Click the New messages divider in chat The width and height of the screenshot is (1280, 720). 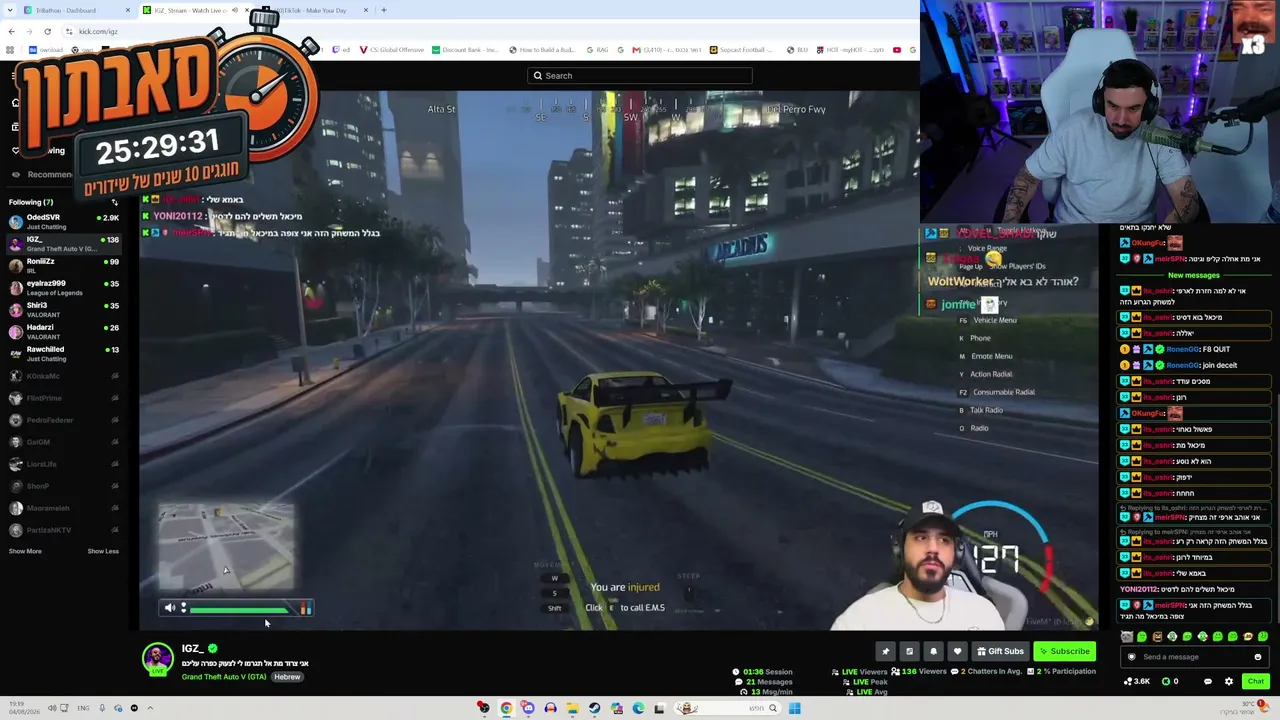[x=1194, y=275]
